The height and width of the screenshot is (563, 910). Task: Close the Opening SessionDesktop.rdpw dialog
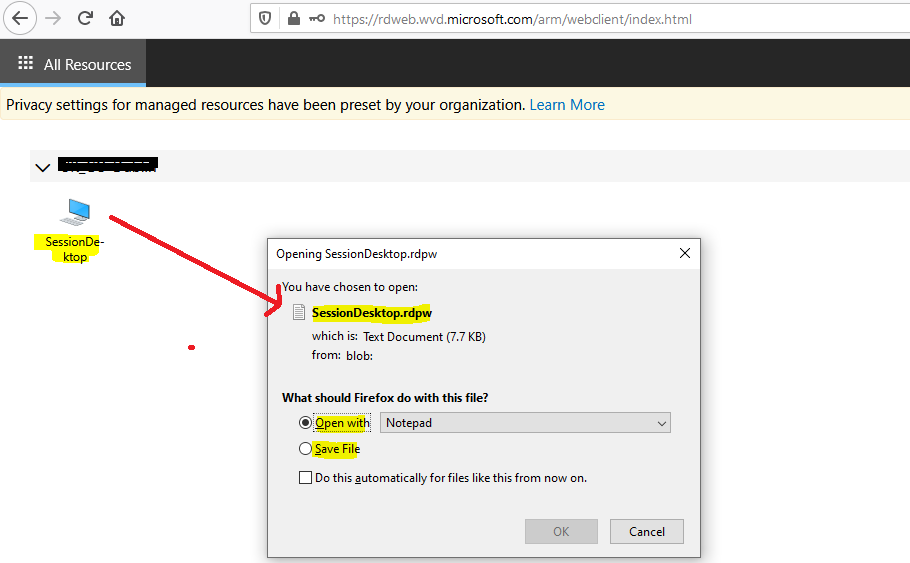coord(685,253)
